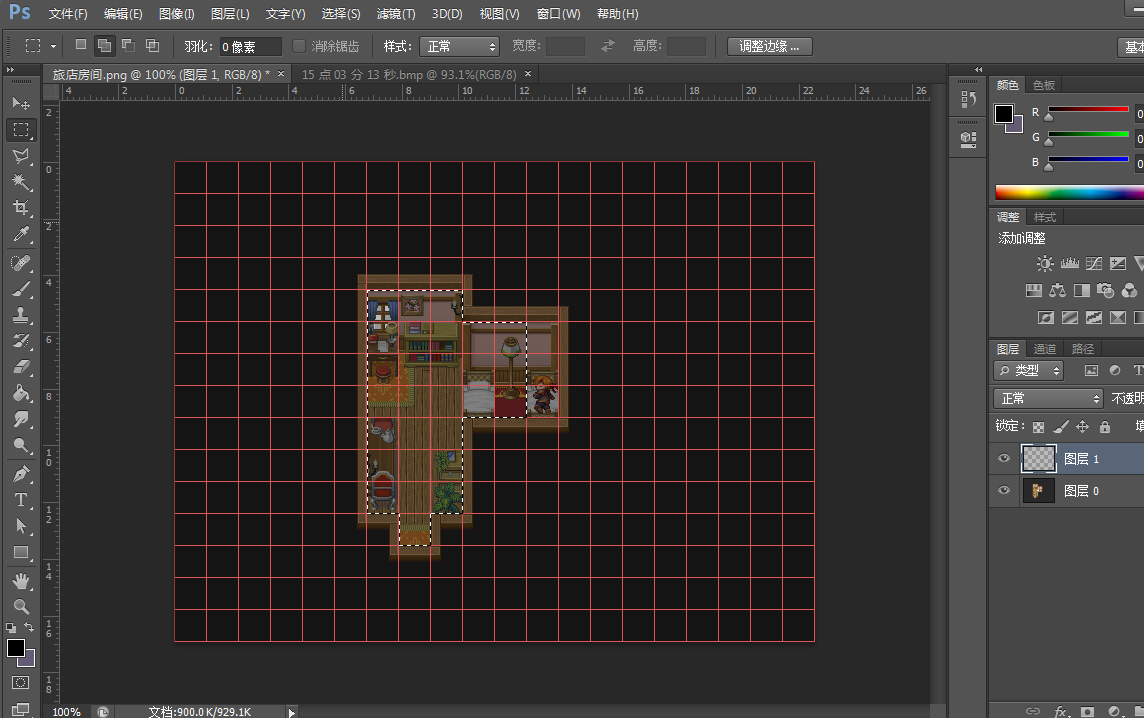Toggle Quick Mask mode
The image size is (1144, 718).
click(20, 683)
